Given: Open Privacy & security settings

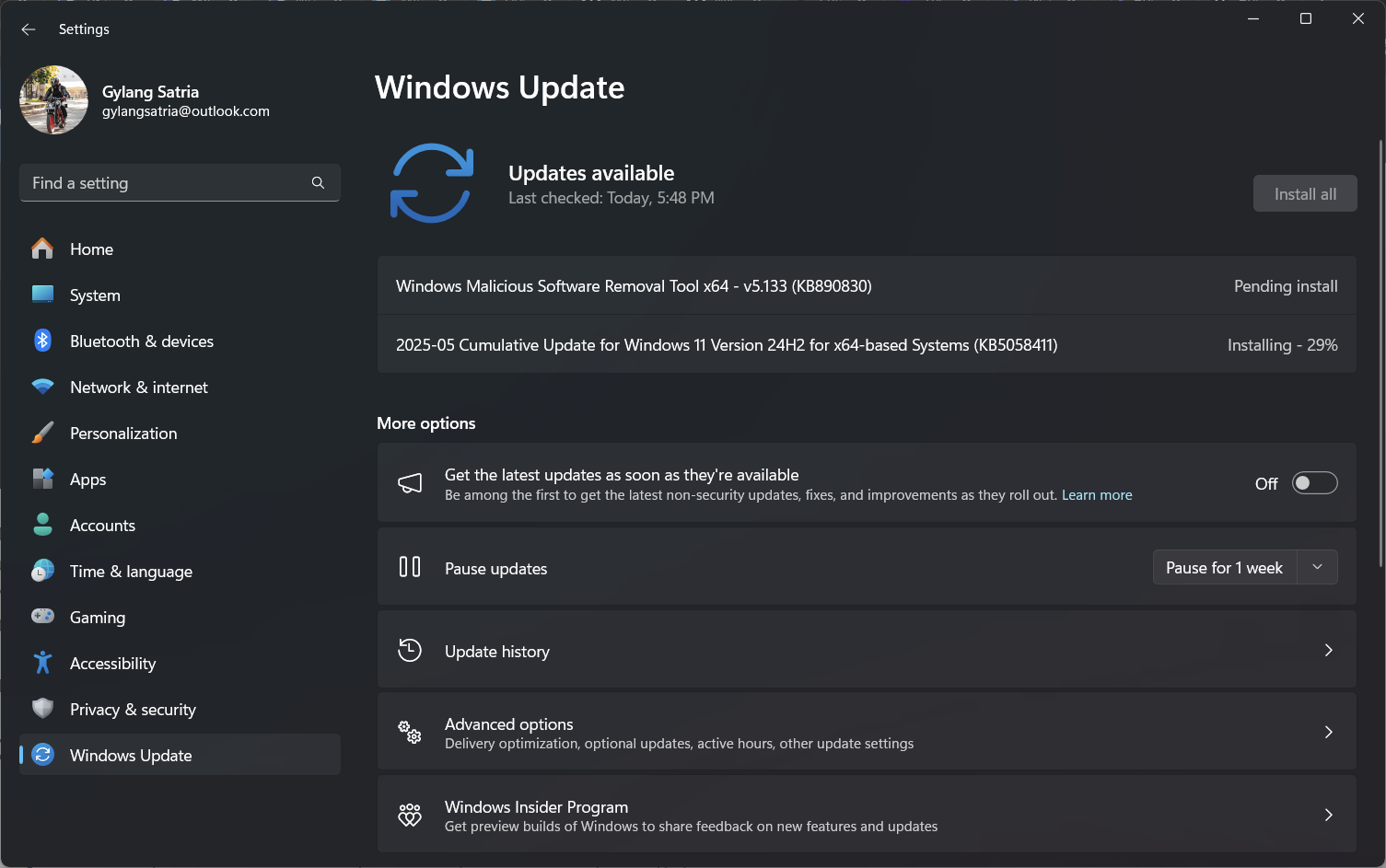Looking at the screenshot, I should point(180,709).
